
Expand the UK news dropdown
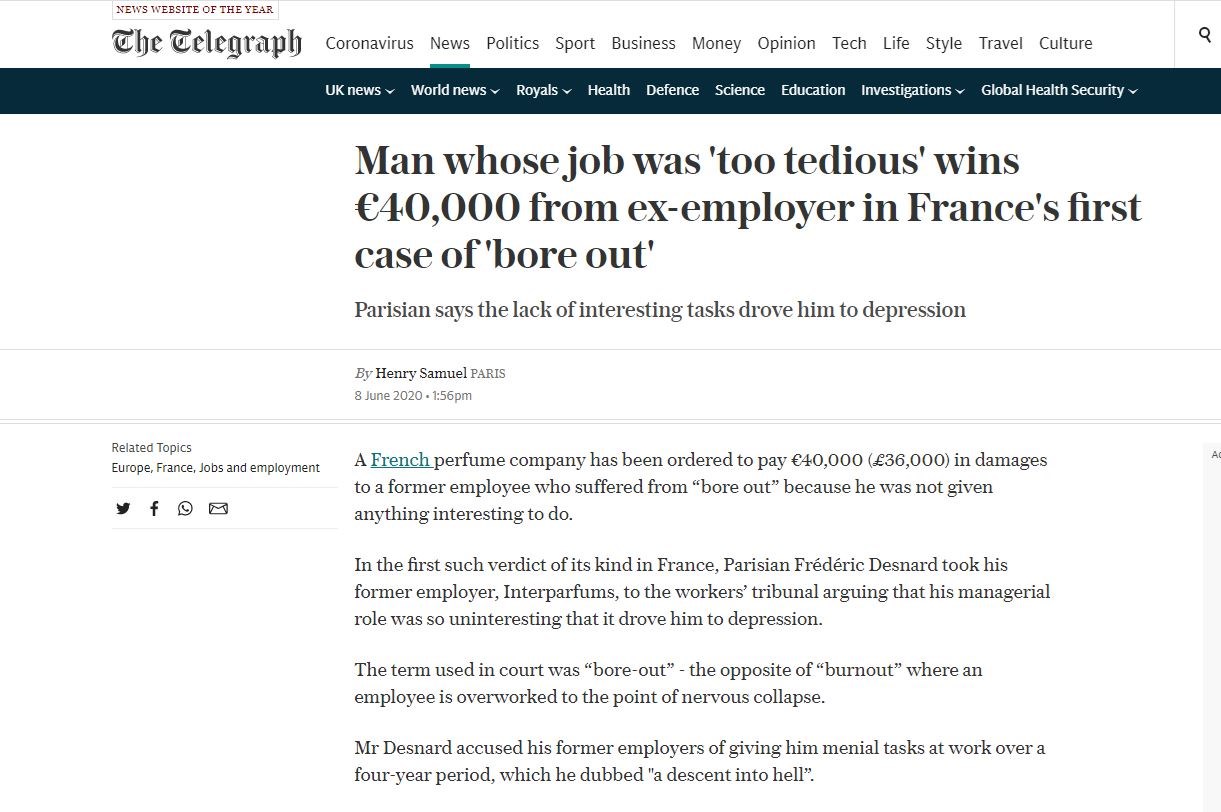359,90
